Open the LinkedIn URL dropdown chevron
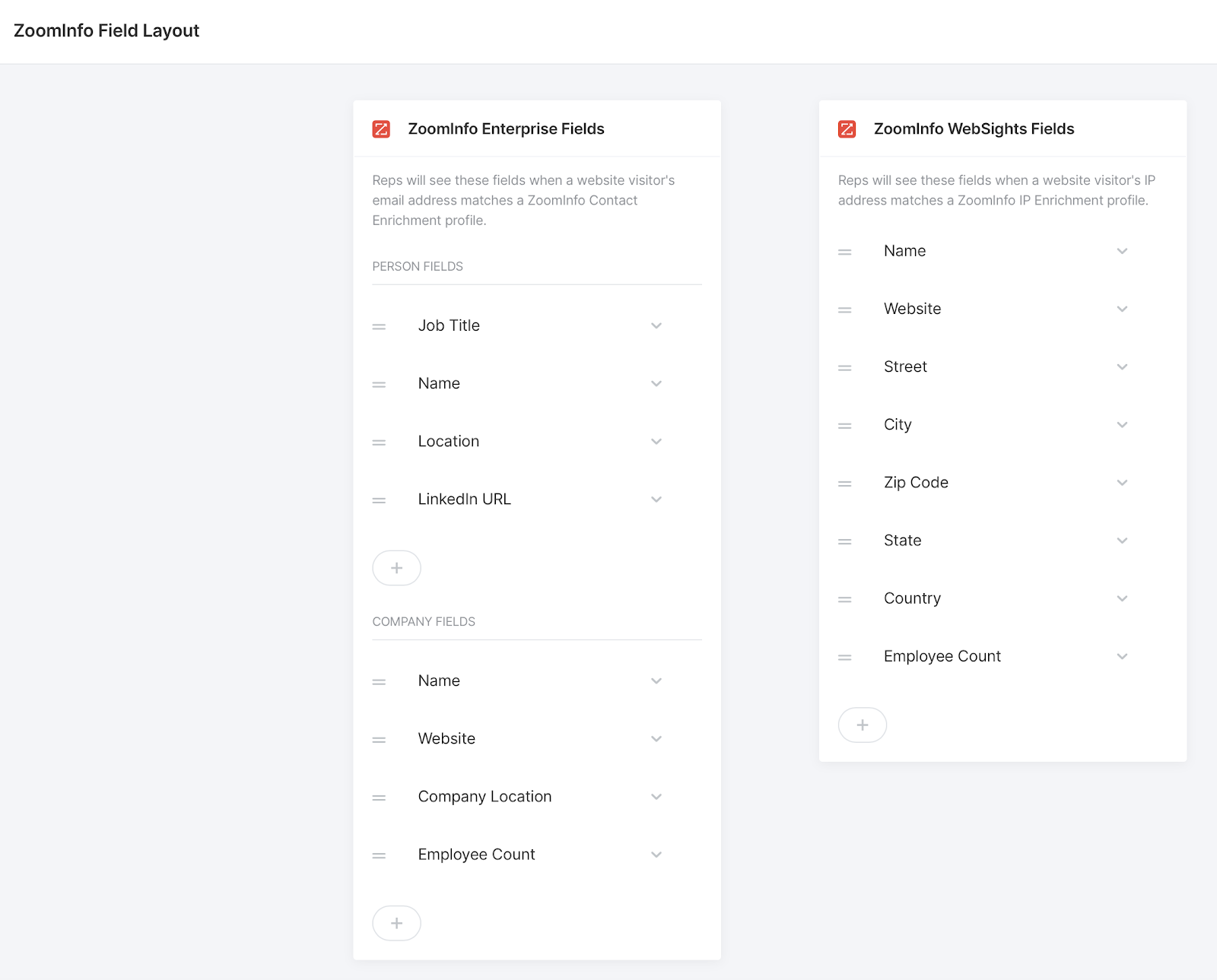 [x=656, y=499]
